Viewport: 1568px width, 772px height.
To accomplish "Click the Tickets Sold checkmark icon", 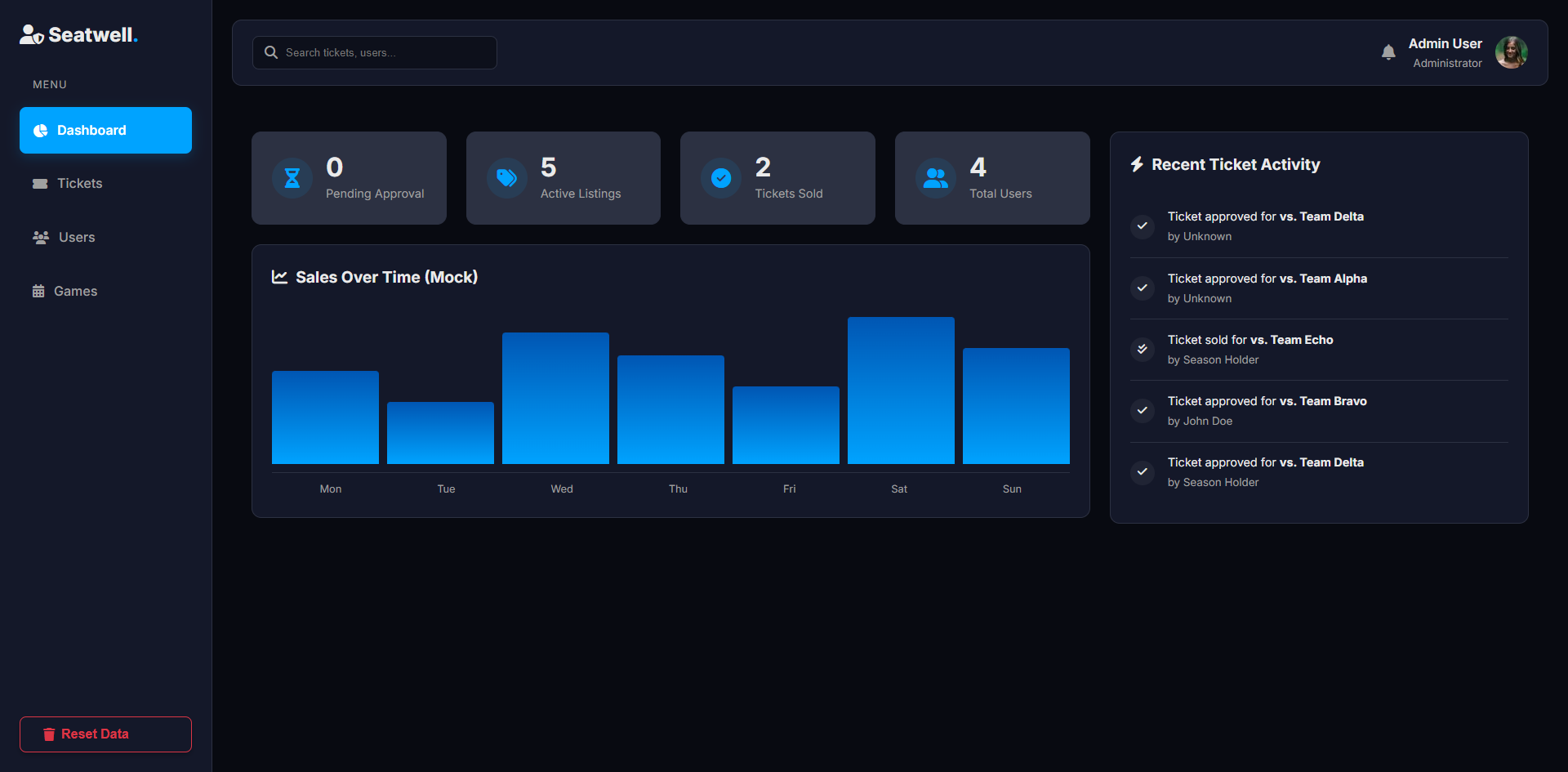I will coord(721,178).
